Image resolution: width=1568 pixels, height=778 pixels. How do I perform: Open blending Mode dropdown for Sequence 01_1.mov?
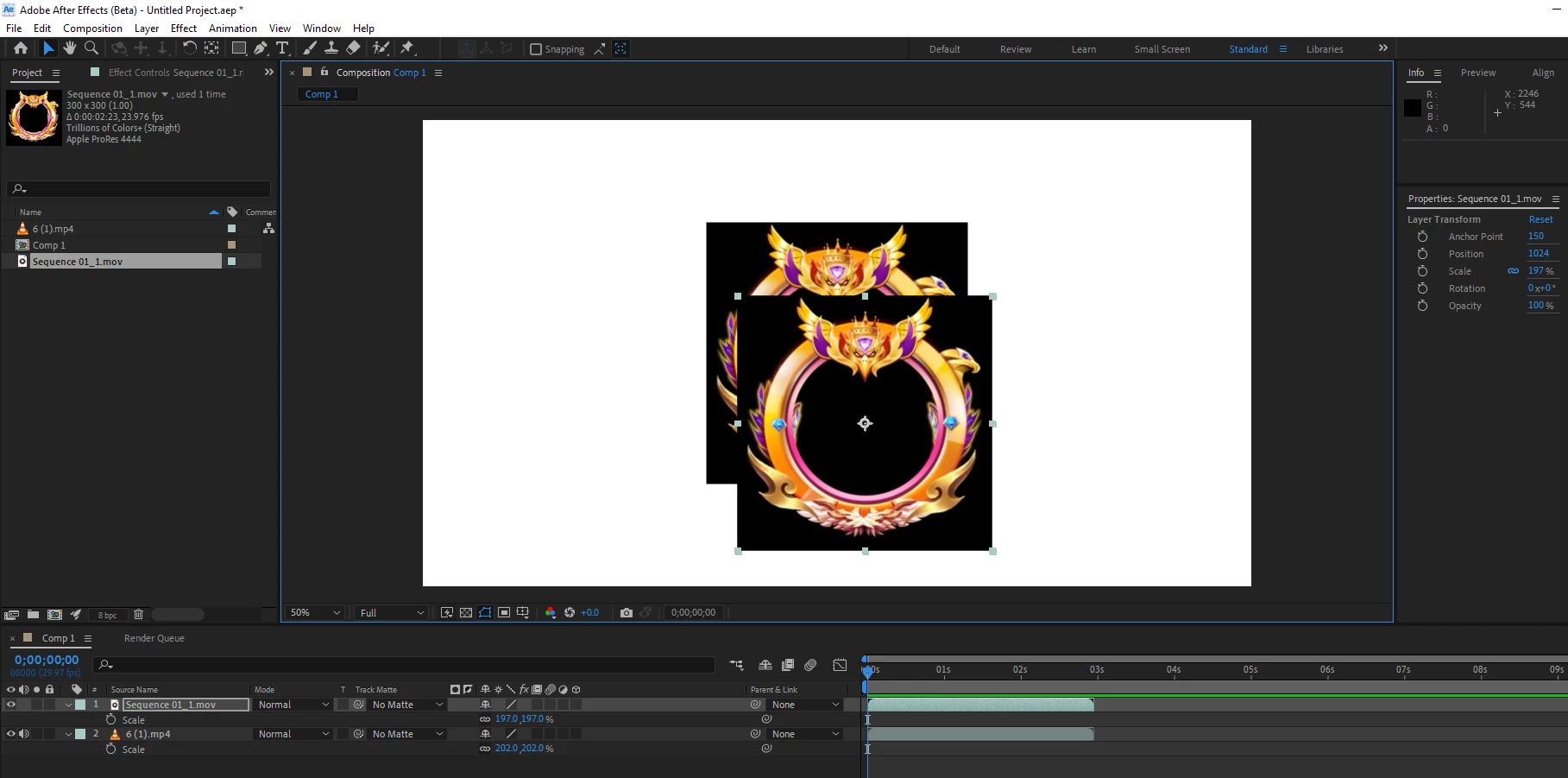click(293, 705)
